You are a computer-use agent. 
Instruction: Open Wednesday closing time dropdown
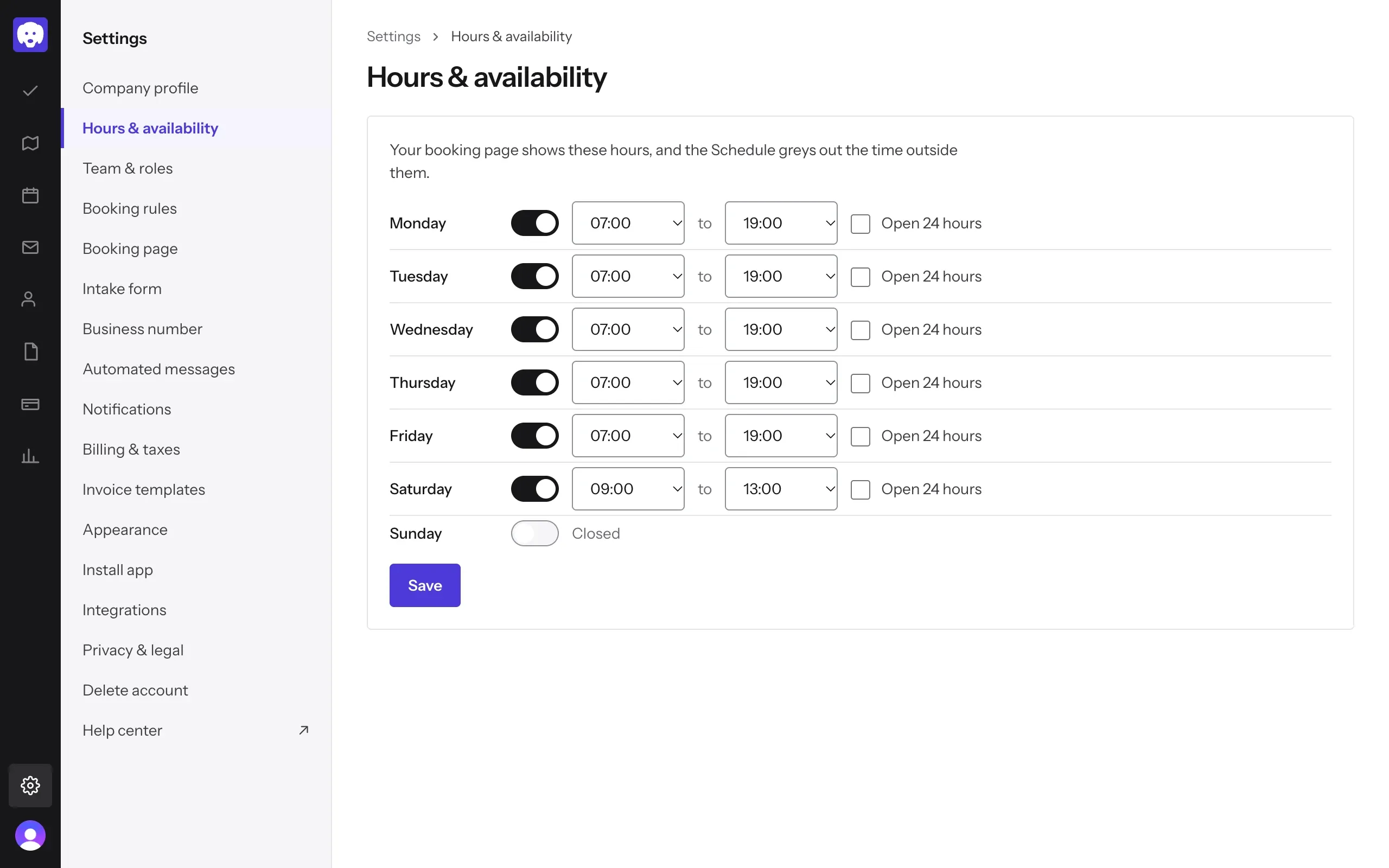pyautogui.click(x=781, y=329)
